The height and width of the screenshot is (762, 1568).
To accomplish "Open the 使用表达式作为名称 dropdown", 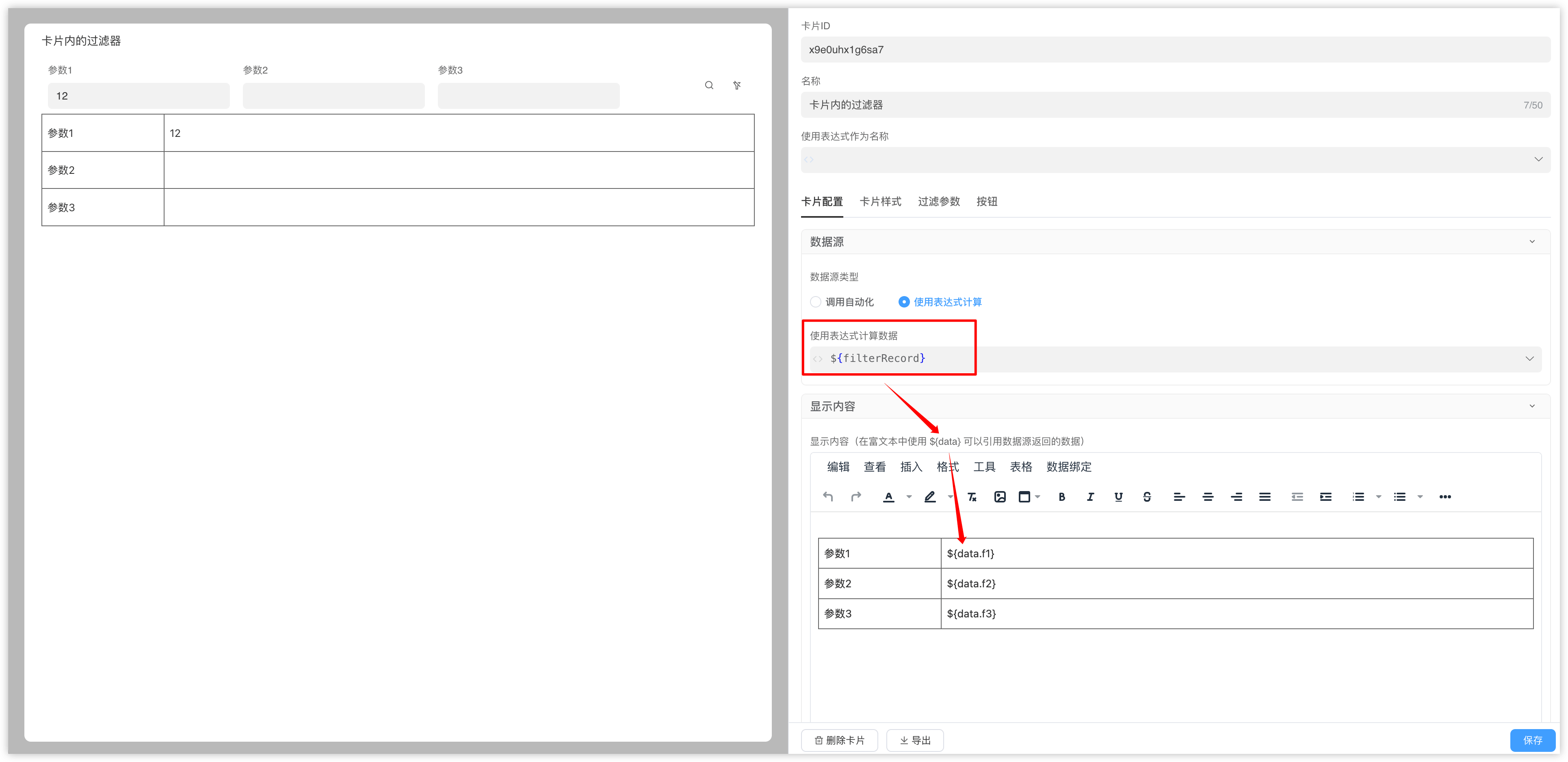I will click(x=1538, y=160).
